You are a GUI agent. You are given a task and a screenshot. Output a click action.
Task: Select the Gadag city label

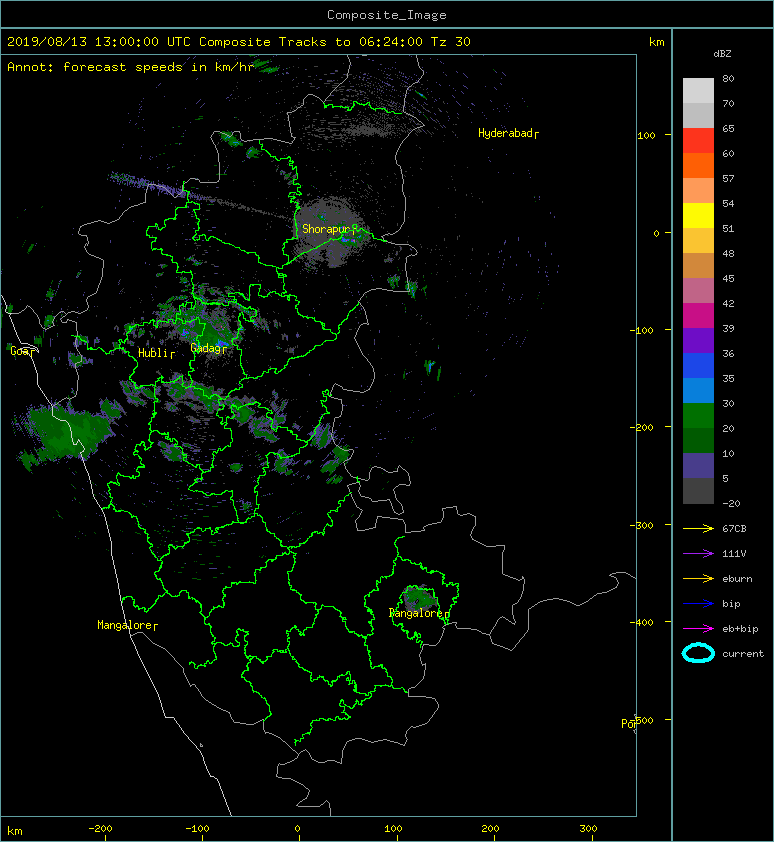208,349
